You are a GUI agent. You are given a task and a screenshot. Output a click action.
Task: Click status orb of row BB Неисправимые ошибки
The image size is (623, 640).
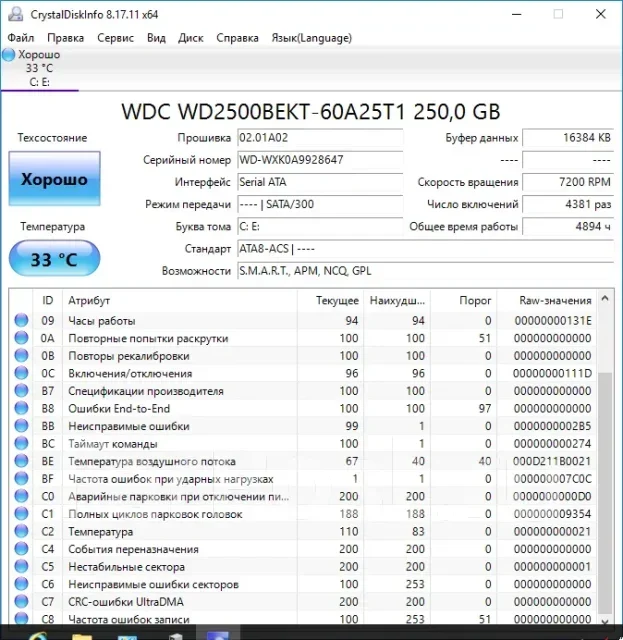pos(21,426)
